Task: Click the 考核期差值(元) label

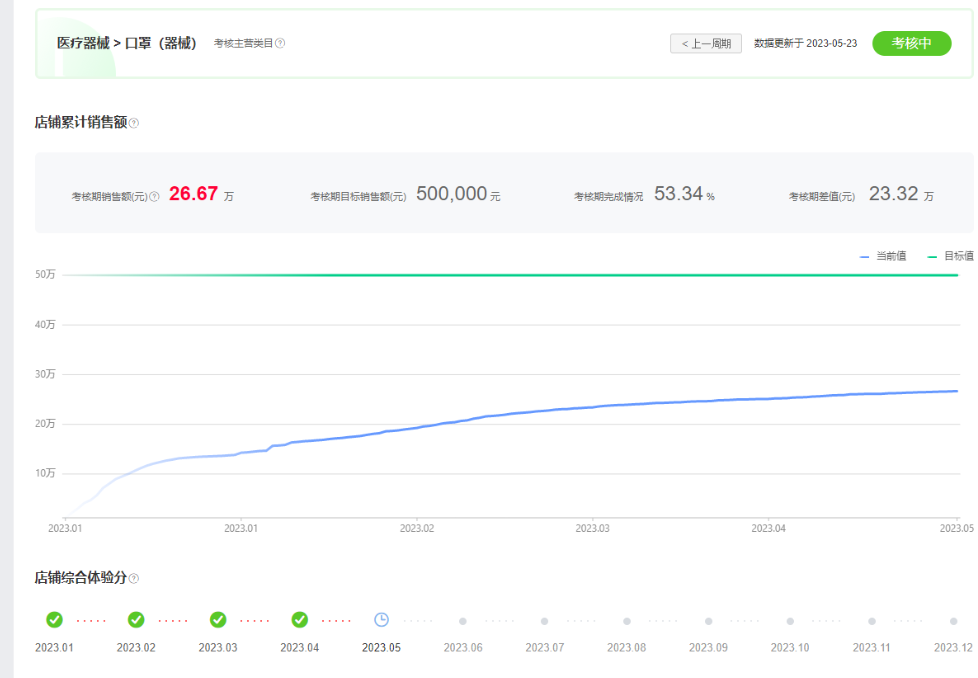Action: point(821,196)
